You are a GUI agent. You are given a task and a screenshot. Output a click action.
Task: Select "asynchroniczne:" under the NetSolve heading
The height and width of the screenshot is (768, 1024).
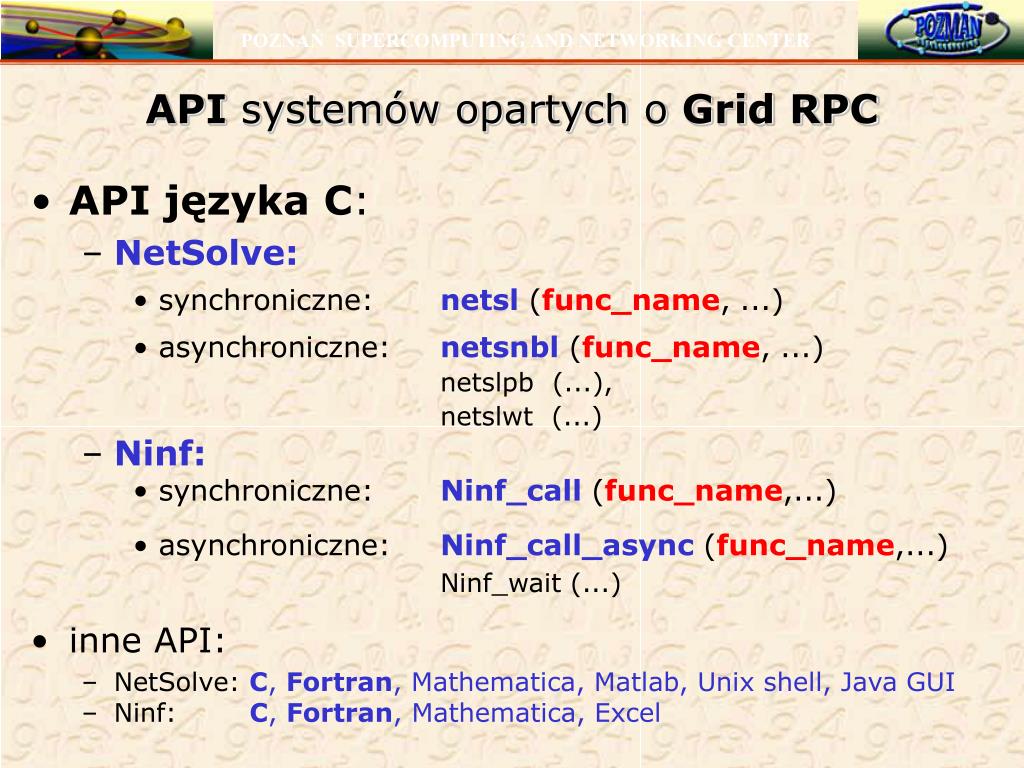274,347
